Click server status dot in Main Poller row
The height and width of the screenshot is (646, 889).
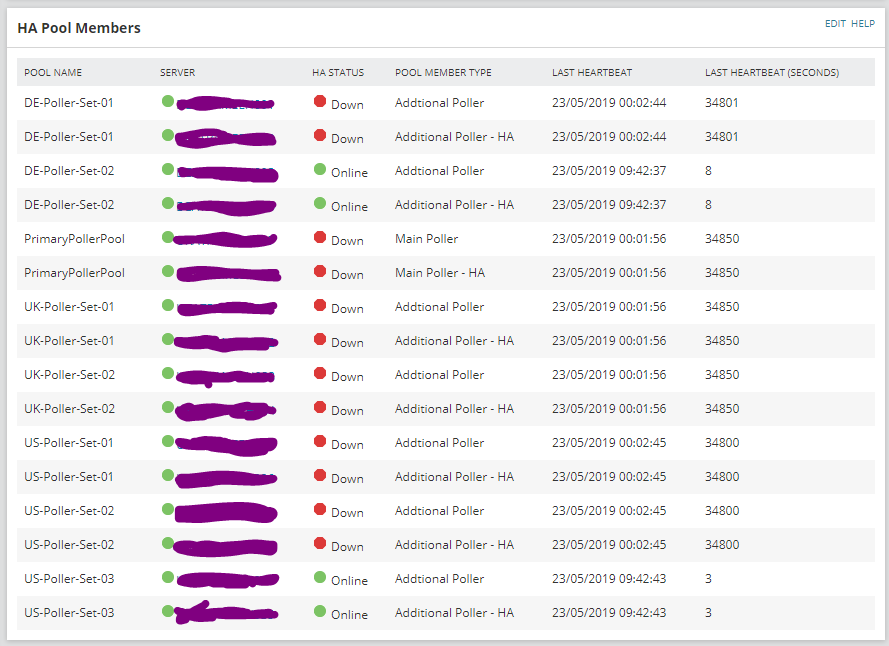click(168, 237)
